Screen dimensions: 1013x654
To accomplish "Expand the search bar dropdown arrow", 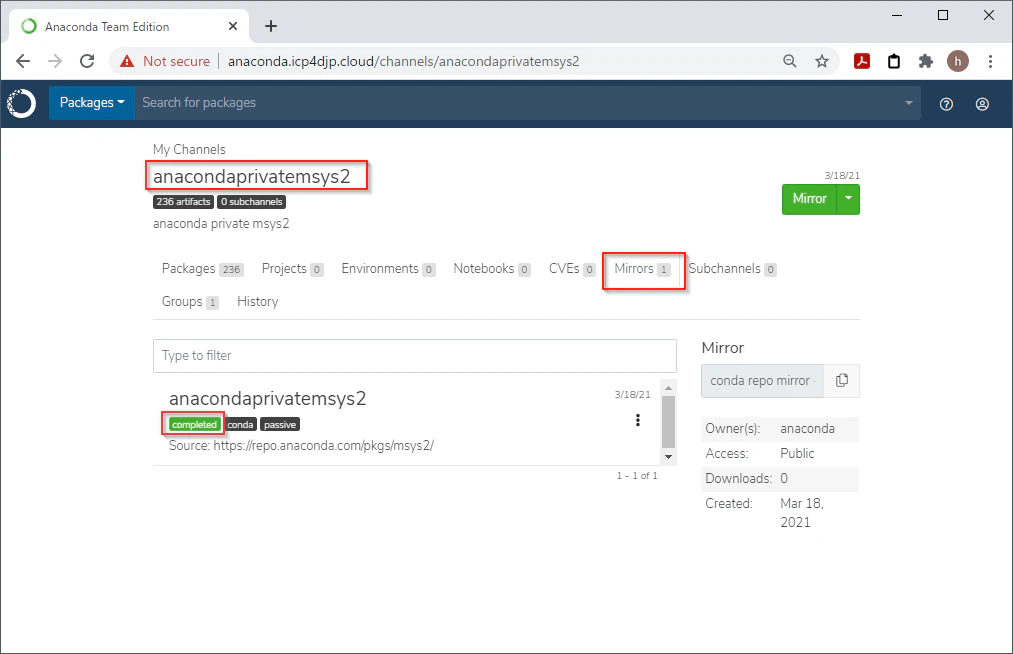I will pyautogui.click(x=908, y=103).
